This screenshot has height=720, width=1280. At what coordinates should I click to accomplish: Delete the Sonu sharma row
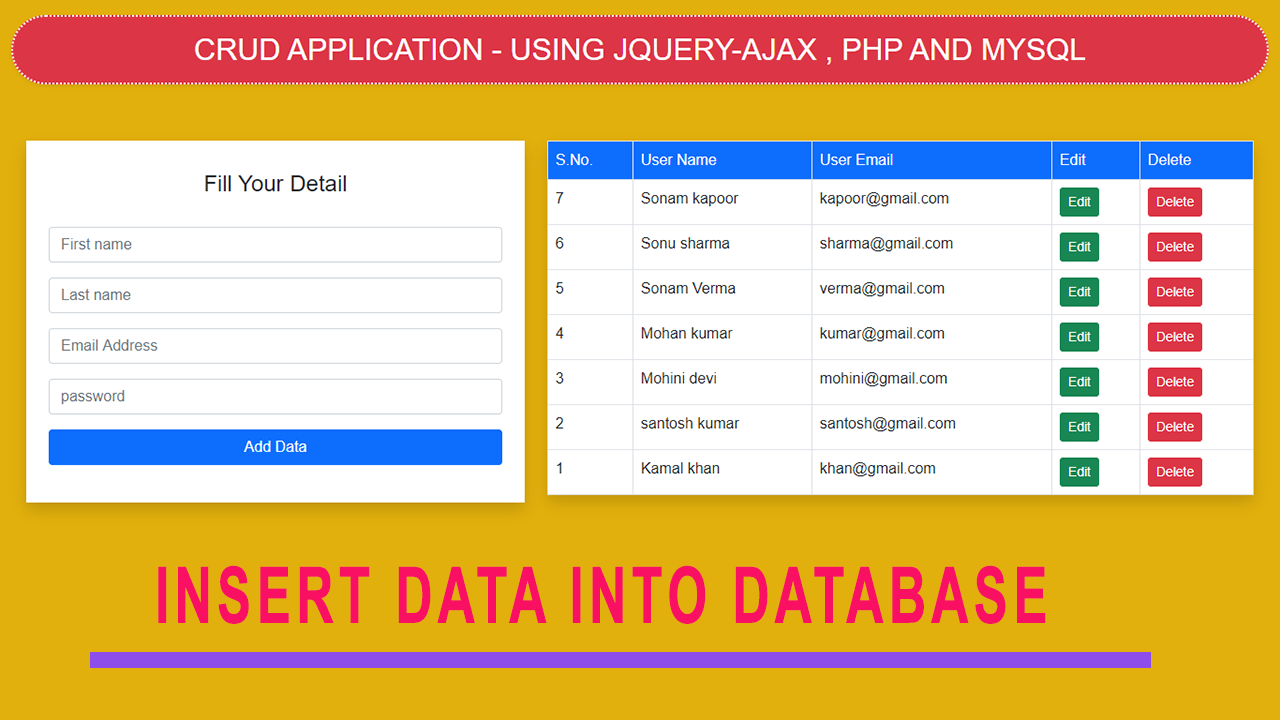click(x=1175, y=247)
